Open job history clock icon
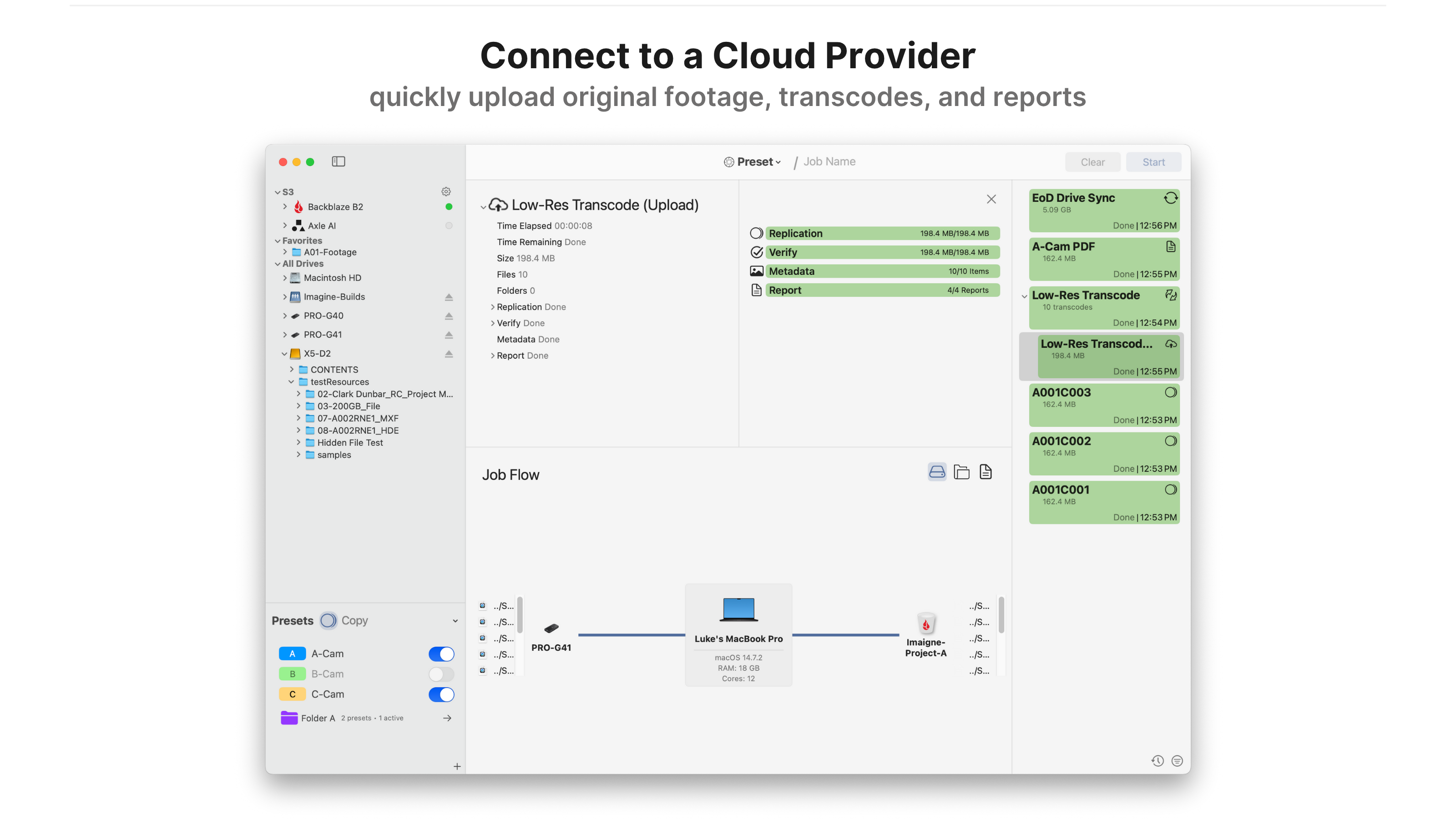The image size is (1456, 819). click(x=1158, y=761)
